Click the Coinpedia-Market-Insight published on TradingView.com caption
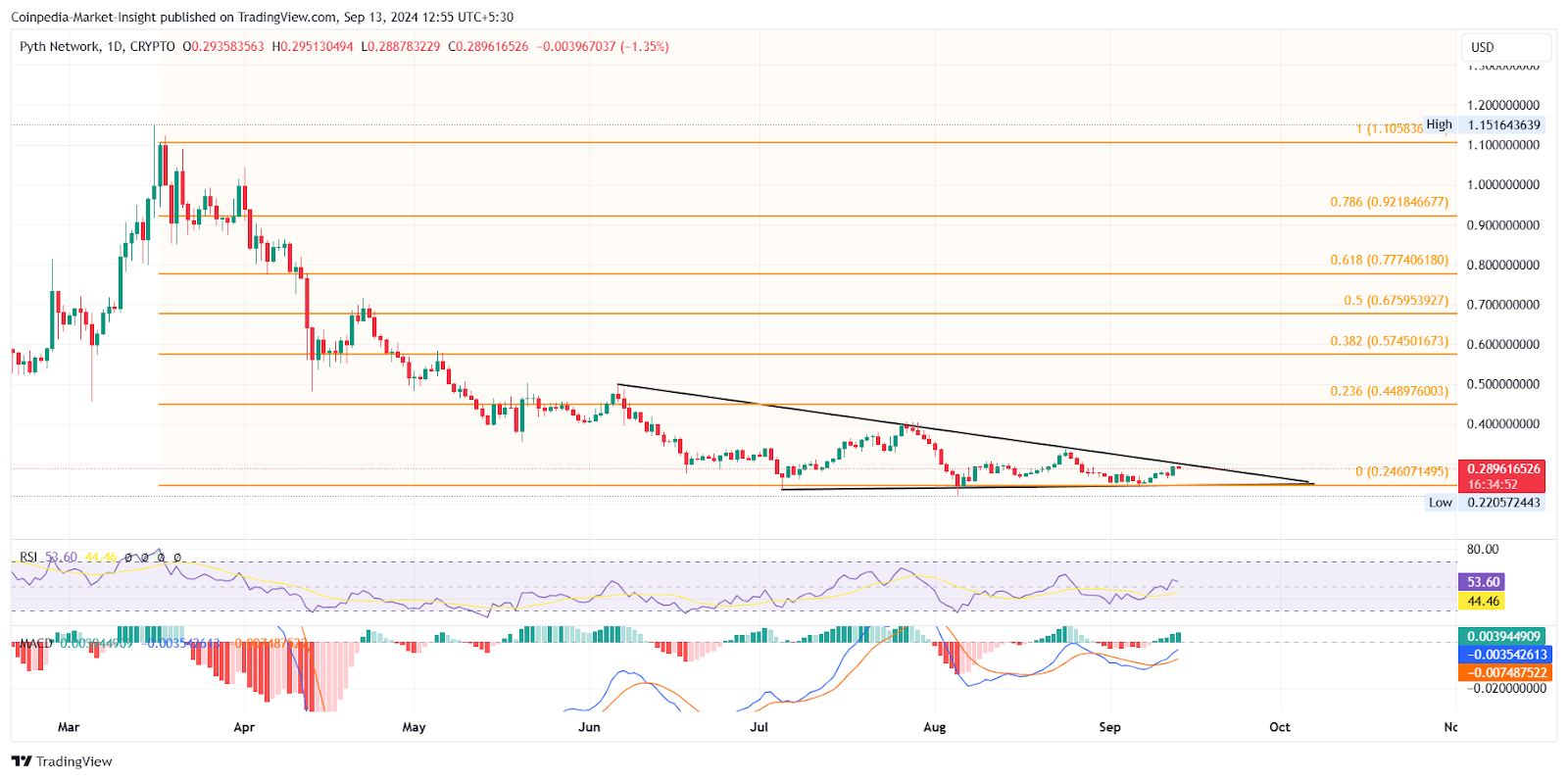1568x780 pixels. [x=262, y=17]
